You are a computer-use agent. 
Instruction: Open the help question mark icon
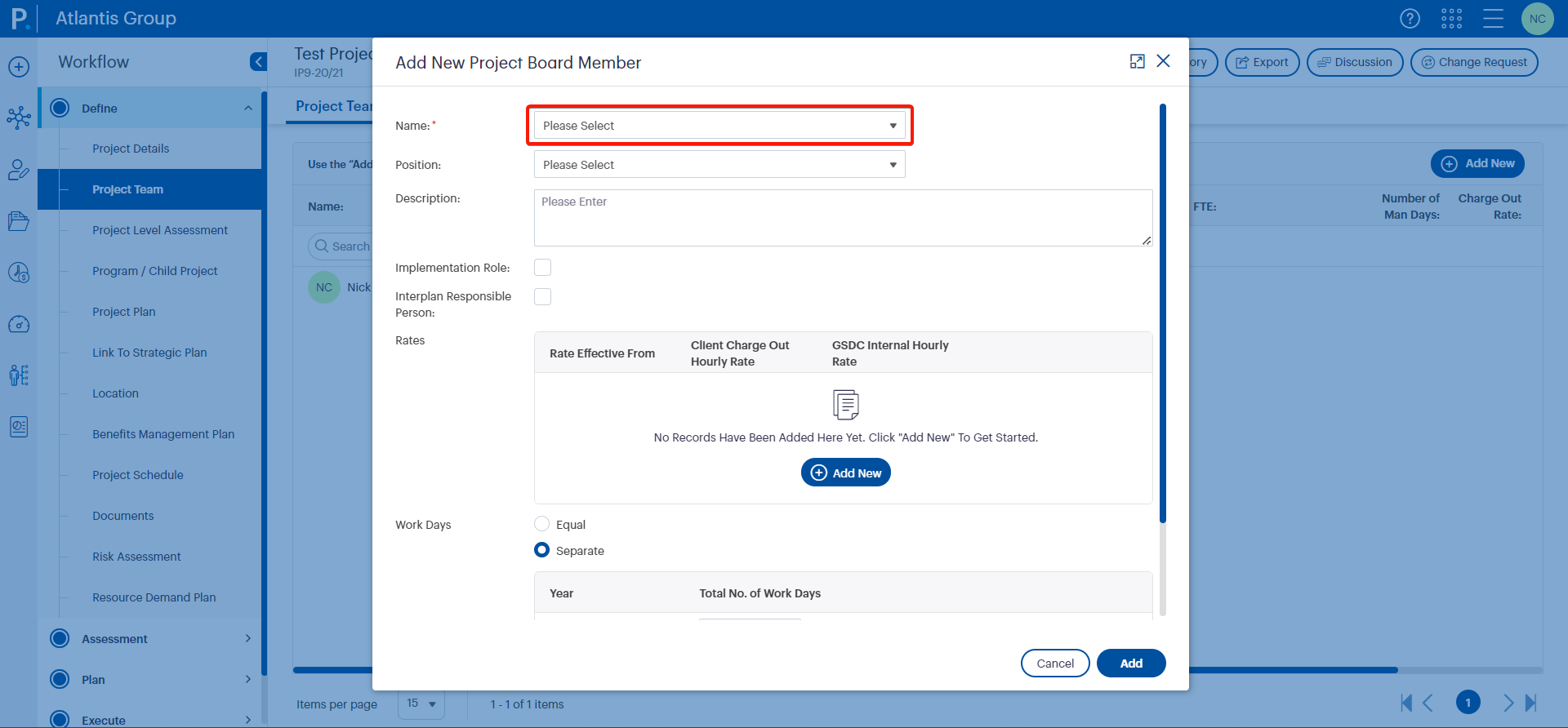click(x=1410, y=19)
